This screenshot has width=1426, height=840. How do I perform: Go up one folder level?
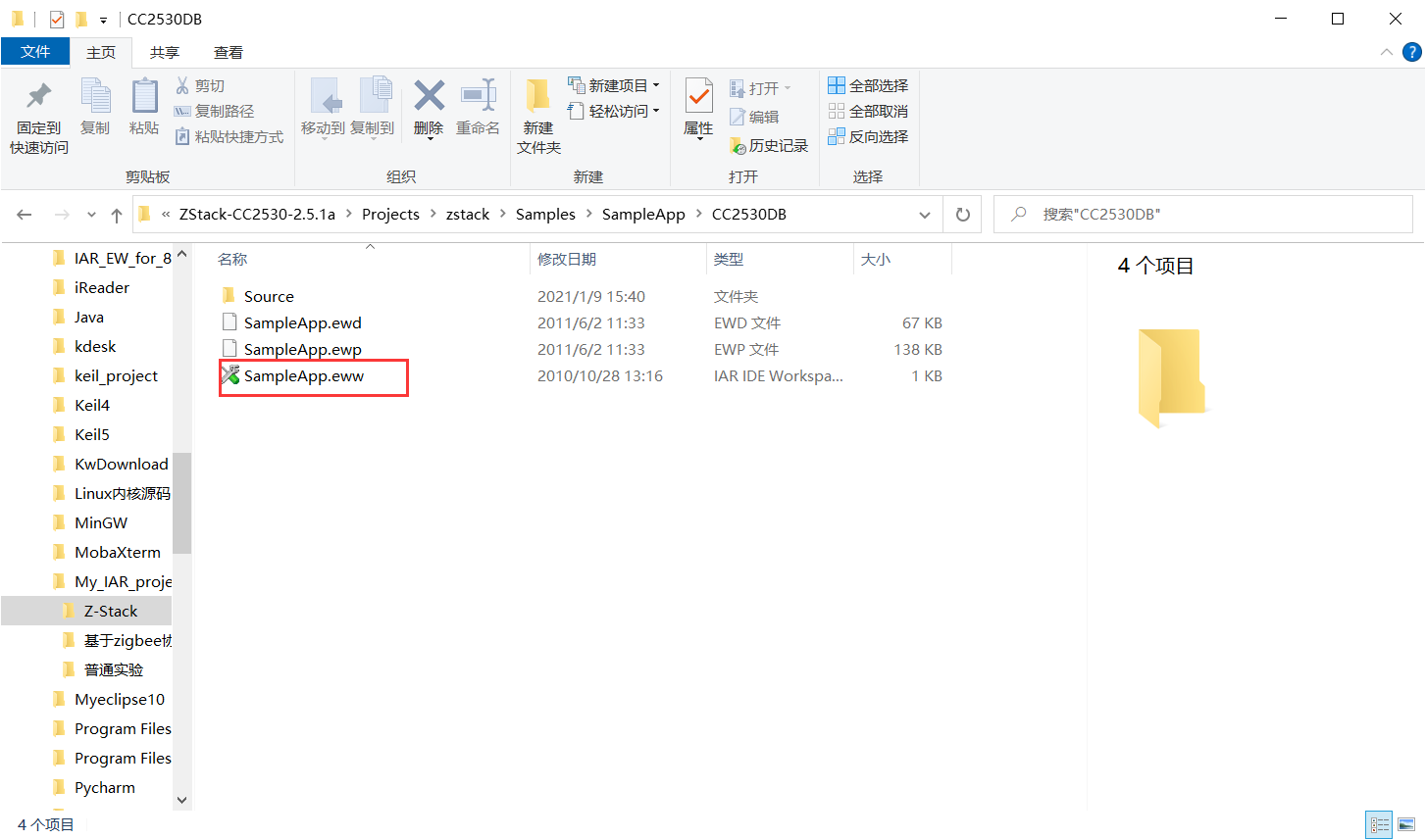pyautogui.click(x=117, y=215)
